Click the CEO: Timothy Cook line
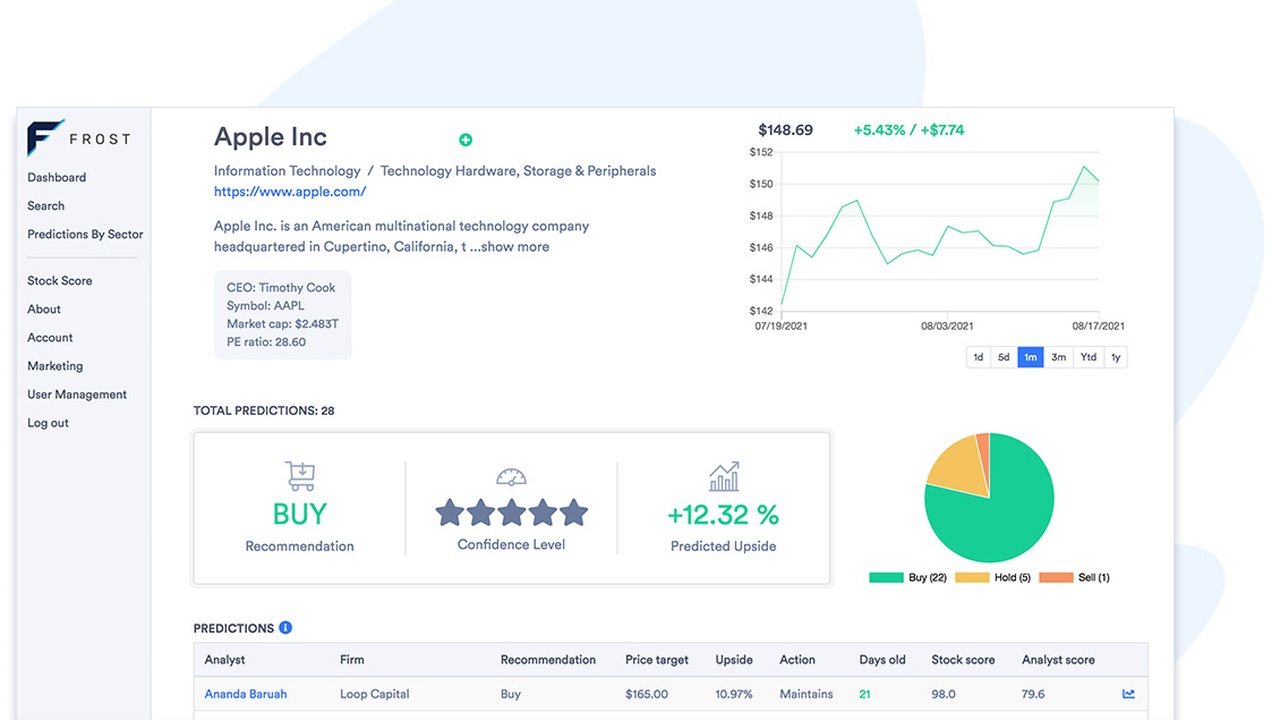Viewport: 1280px width, 720px height. coord(281,288)
